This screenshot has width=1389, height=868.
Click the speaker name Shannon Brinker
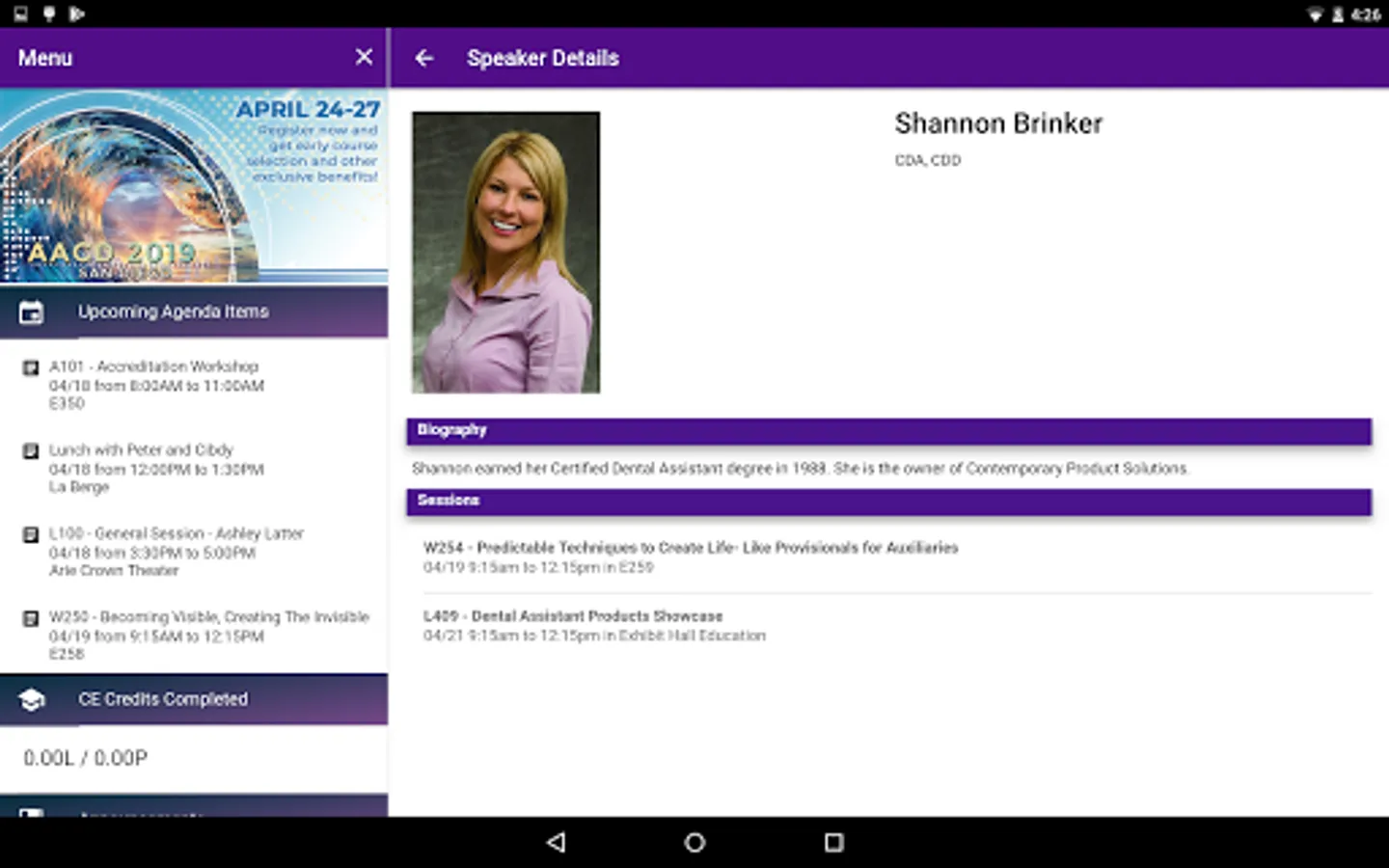coord(998,123)
